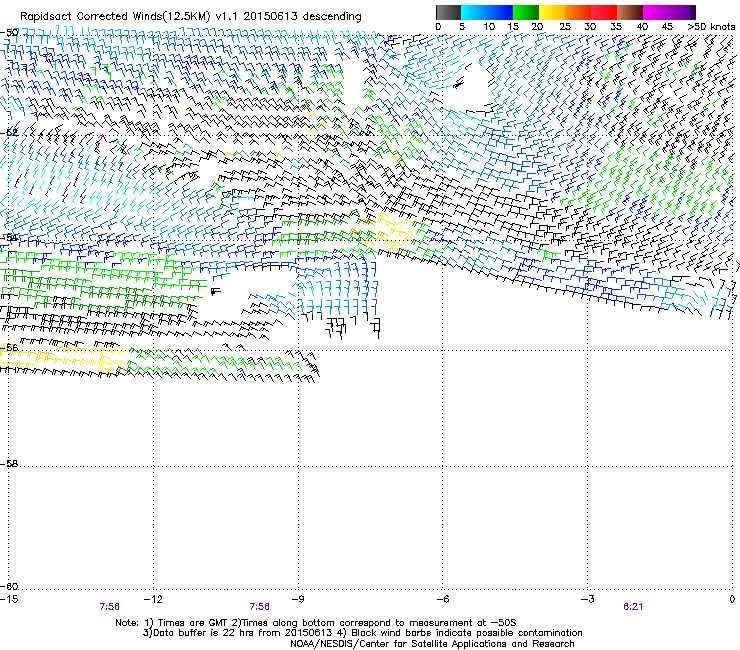Click the '-52' latitude axis label
The height and width of the screenshot is (650, 740).
pos(9,133)
